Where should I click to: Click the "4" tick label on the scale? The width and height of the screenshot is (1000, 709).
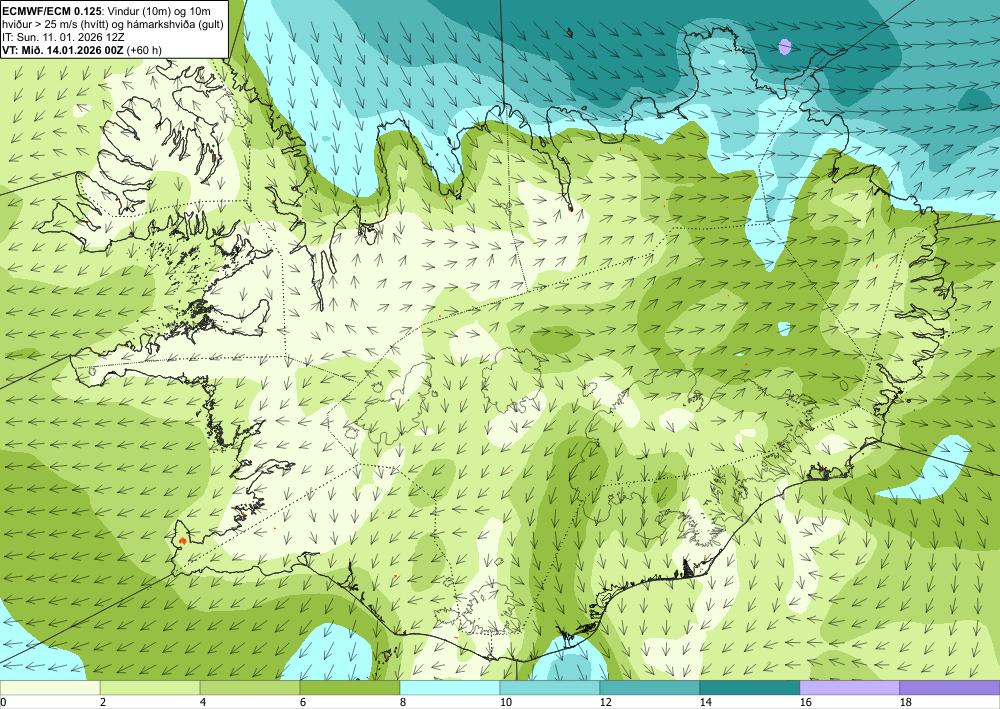point(203,702)
